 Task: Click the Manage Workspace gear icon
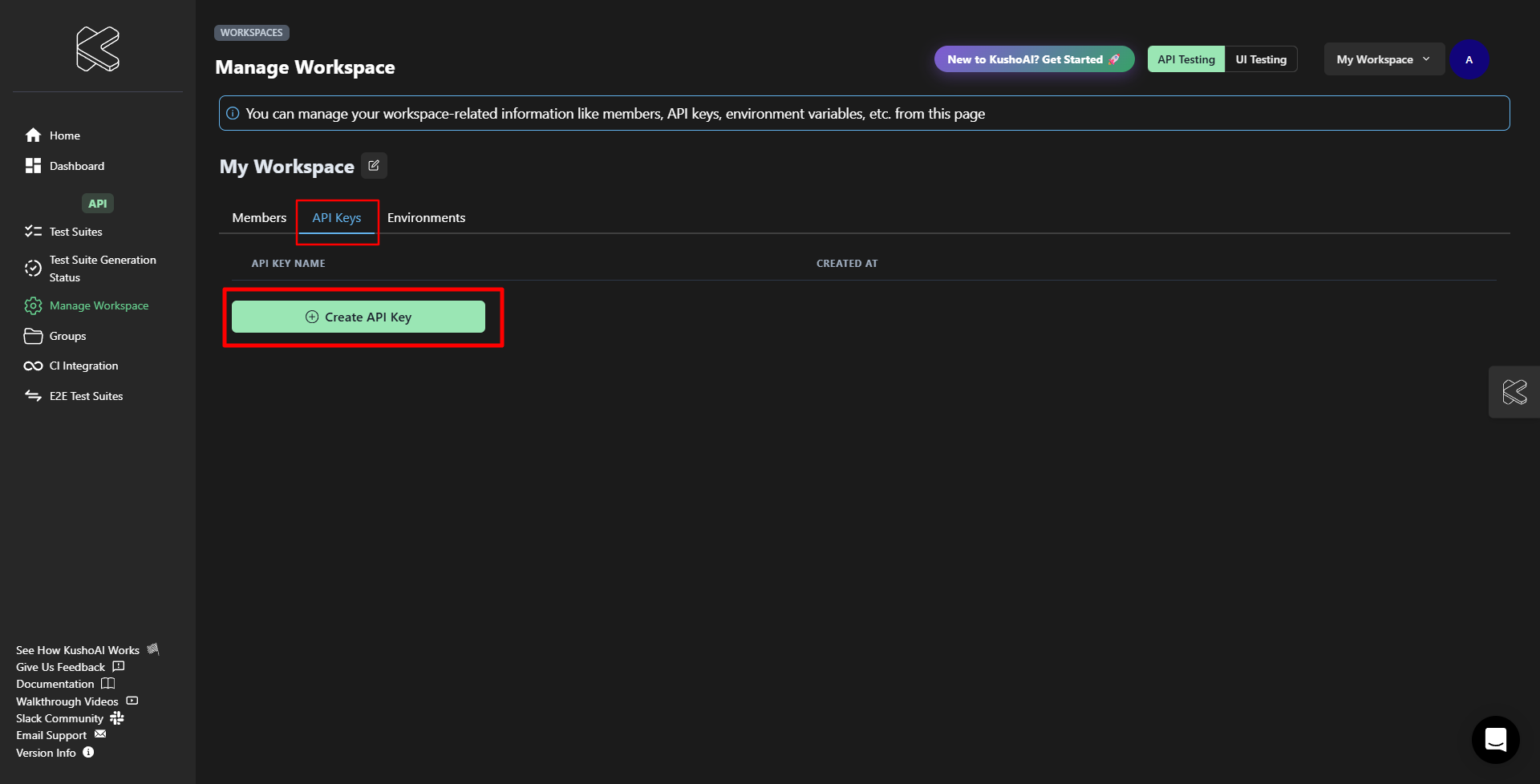click(33, 305)
